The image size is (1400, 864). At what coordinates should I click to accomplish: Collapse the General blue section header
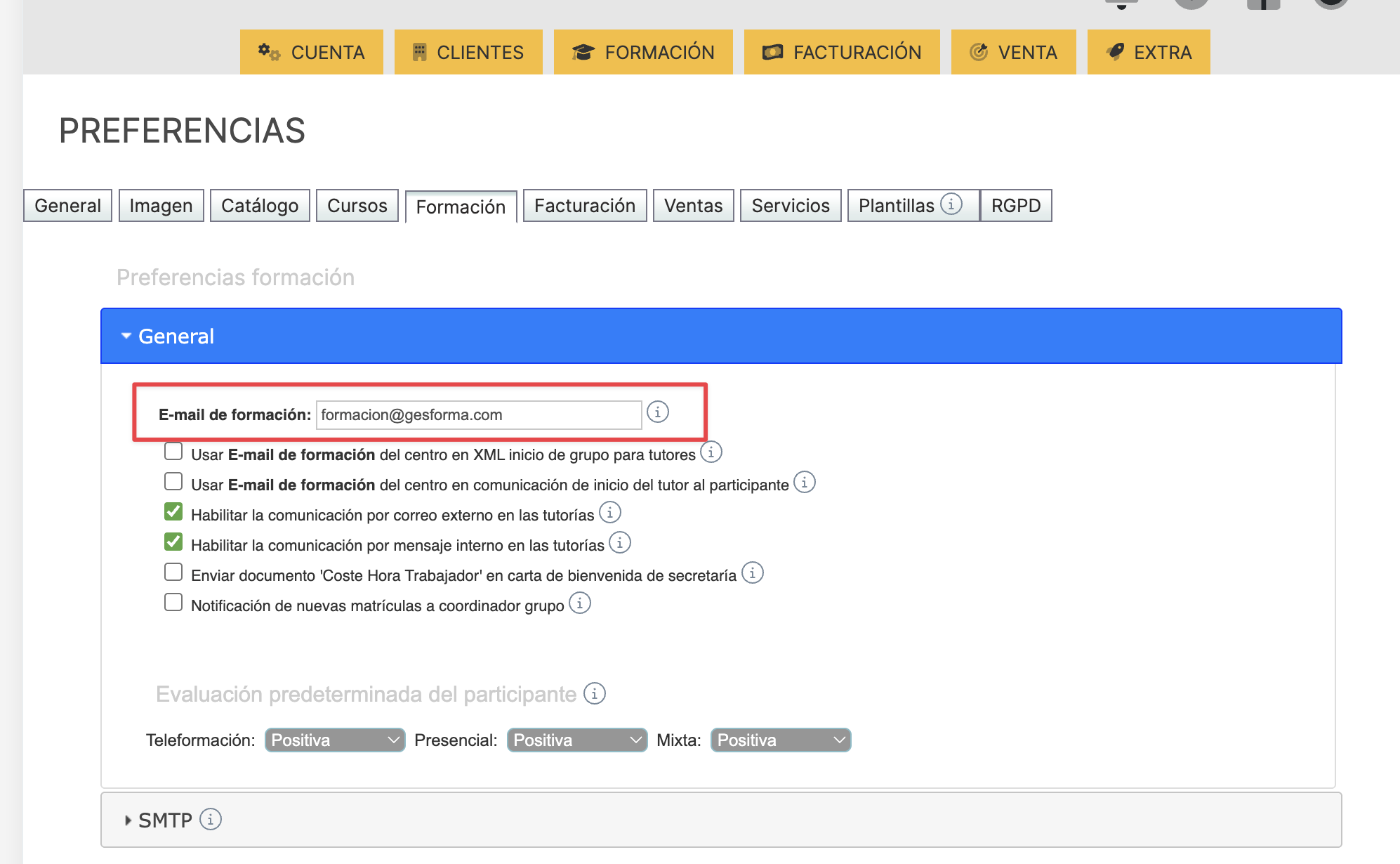(176, 336)
